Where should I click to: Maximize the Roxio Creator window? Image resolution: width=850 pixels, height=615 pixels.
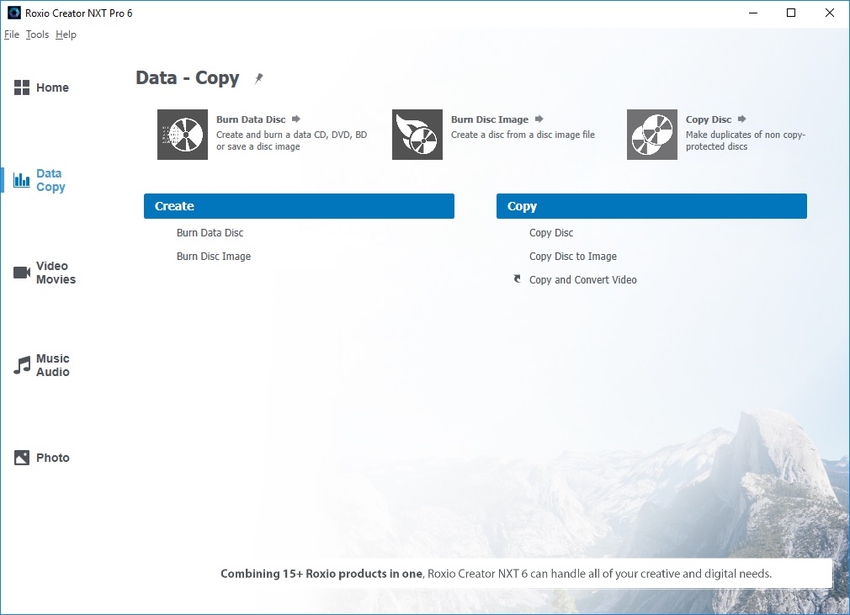coord(791,12)
